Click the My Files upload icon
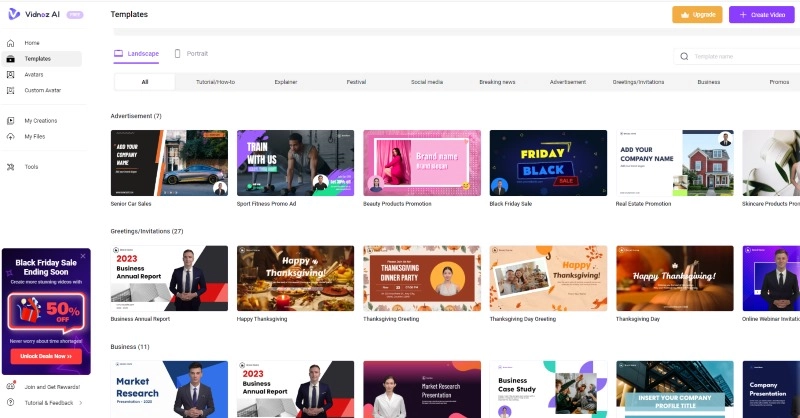The image size is (800, 418). pyautogui.click(x=11, y=136)
